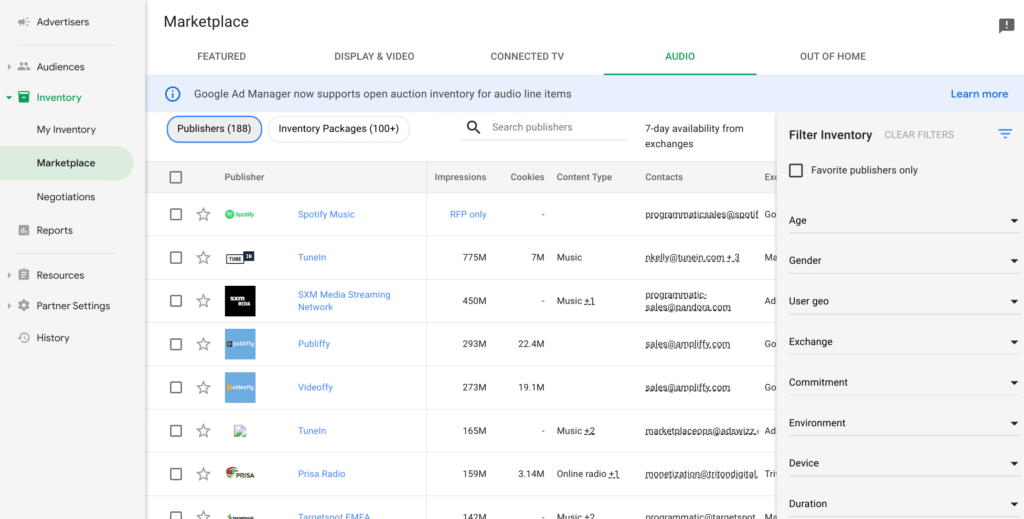This screenshot has width=1024, height=519.
Task: Click the Resources clipboard icon
Action: click(x=24, y=275)
